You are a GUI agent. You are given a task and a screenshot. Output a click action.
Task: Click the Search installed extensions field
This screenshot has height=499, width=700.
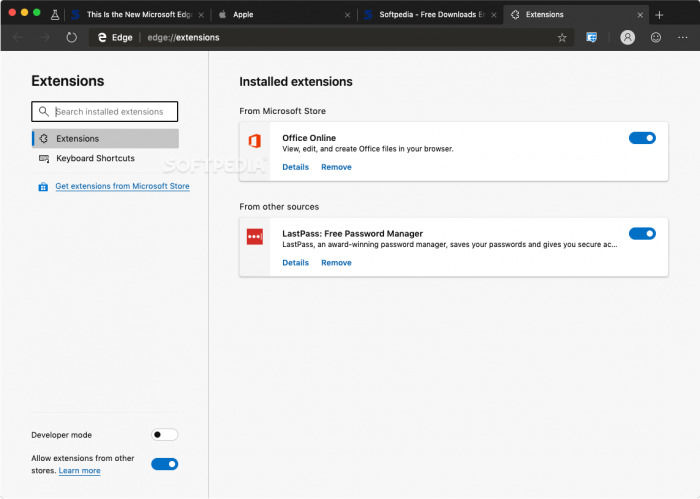click(x=112, y=112)
